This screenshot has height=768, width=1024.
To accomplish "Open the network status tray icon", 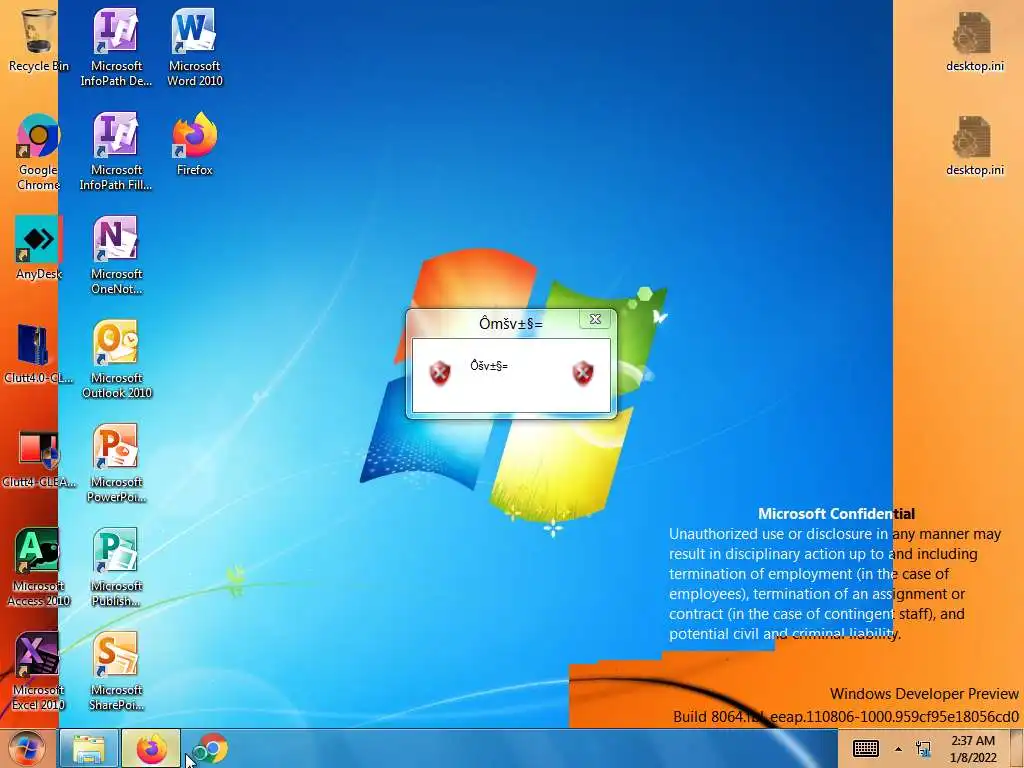I will tap(923, 749).
